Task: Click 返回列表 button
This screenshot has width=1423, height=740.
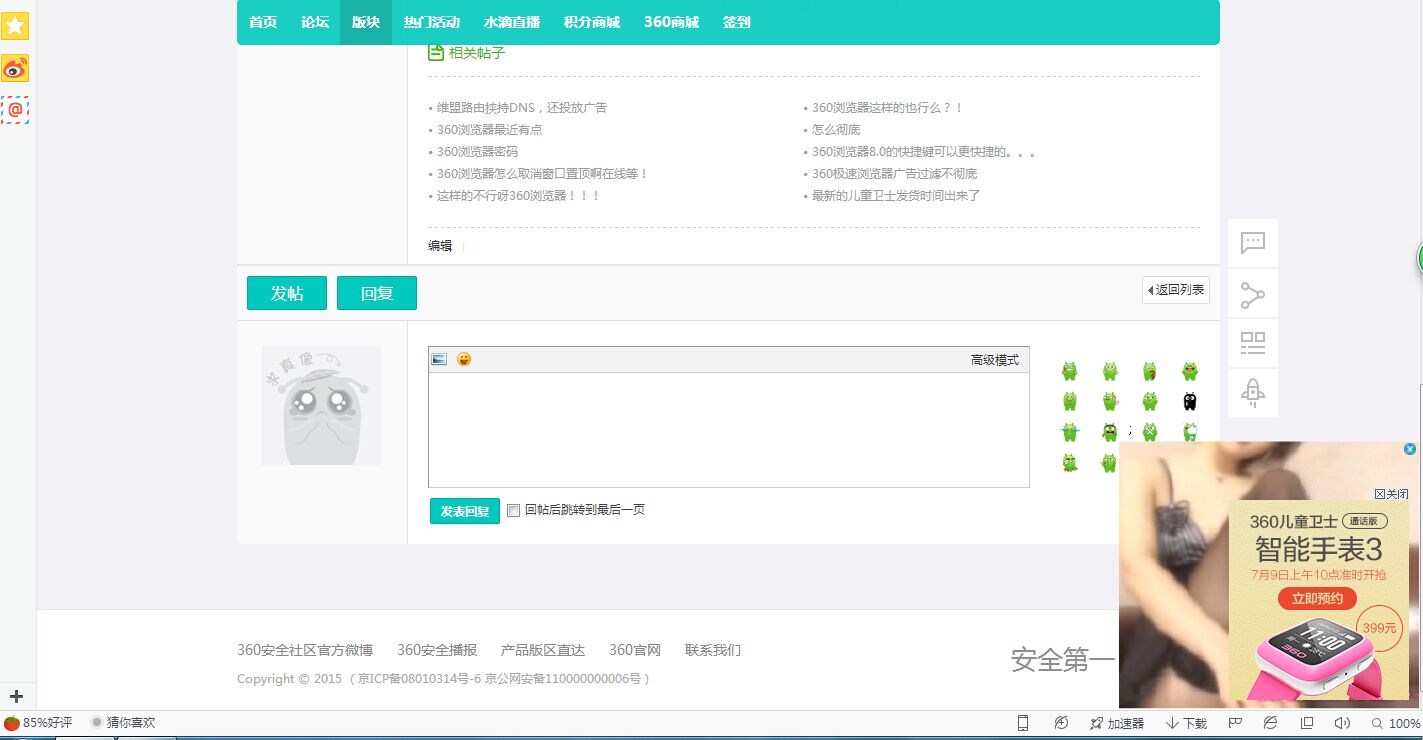Action: click(x=1176, y=290)
